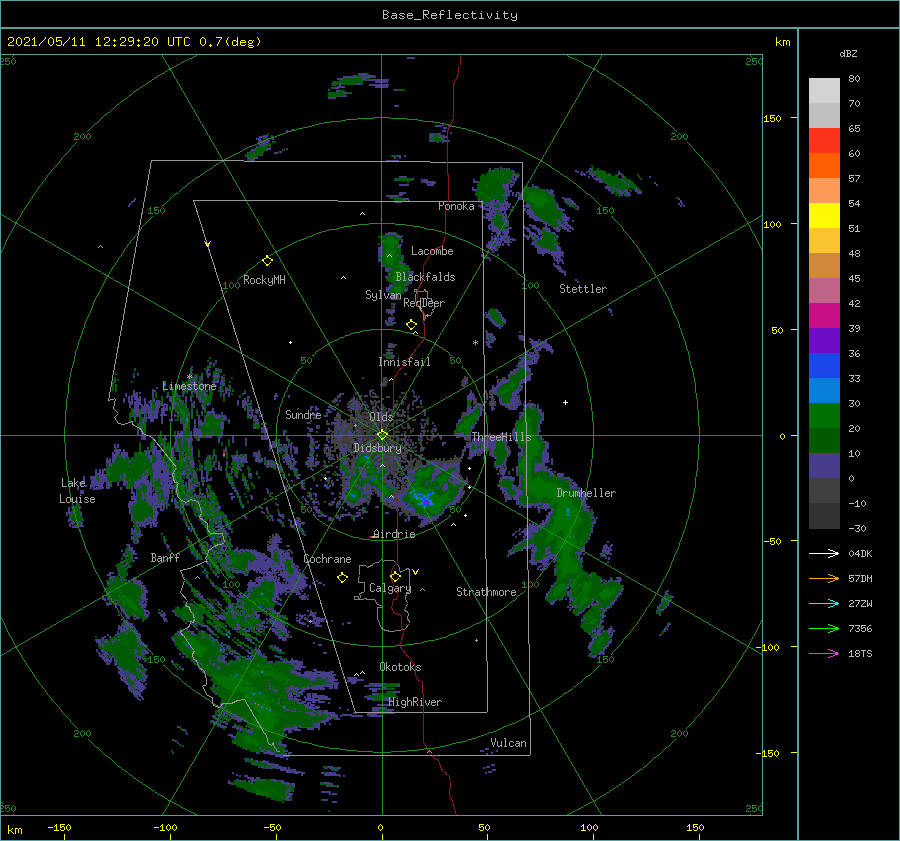Click the Airdrie label
900x841 pixels.
click(x=394, y=534)
